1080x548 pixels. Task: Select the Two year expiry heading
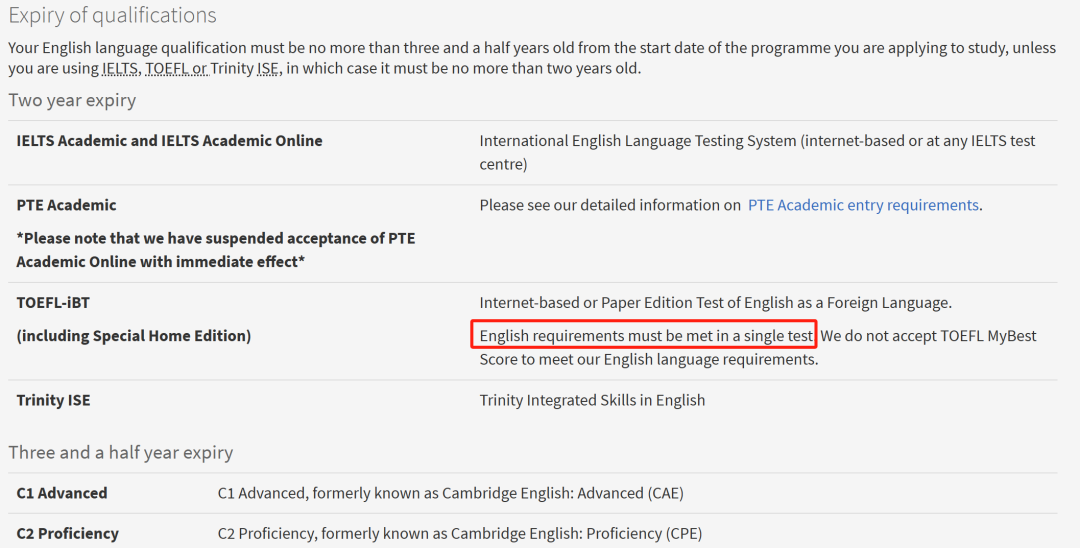click(x=72, y=100)
